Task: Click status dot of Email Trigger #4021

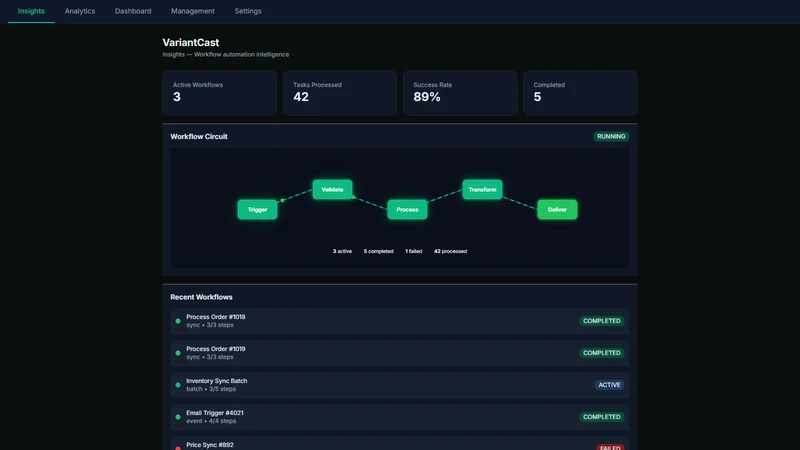Action: (x=178, y=417)
